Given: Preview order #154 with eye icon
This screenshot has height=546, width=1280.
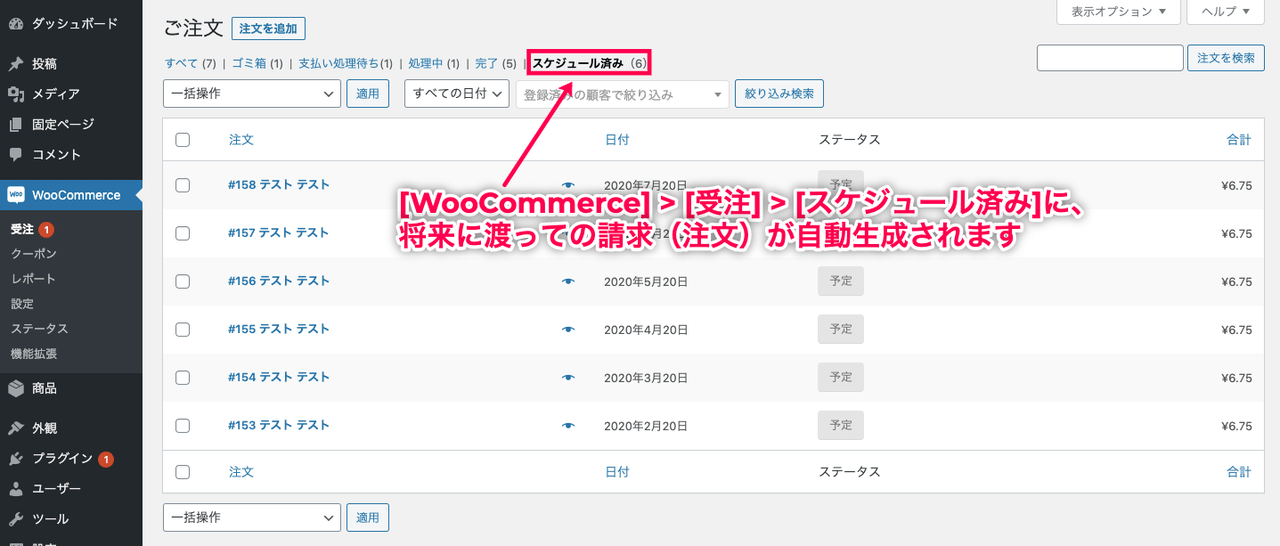Looking at the screenshot, I should point(569,378).
